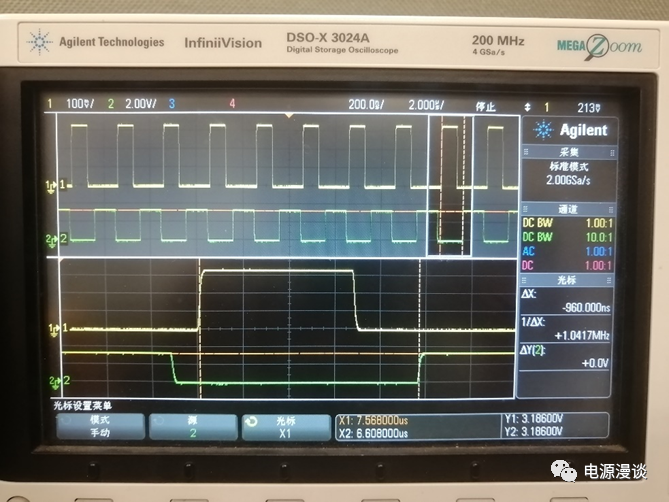The width and height of the screenshot is (669, 502).
Task: Toggle channel 3 indicator in the status bar
Action: 171,104
